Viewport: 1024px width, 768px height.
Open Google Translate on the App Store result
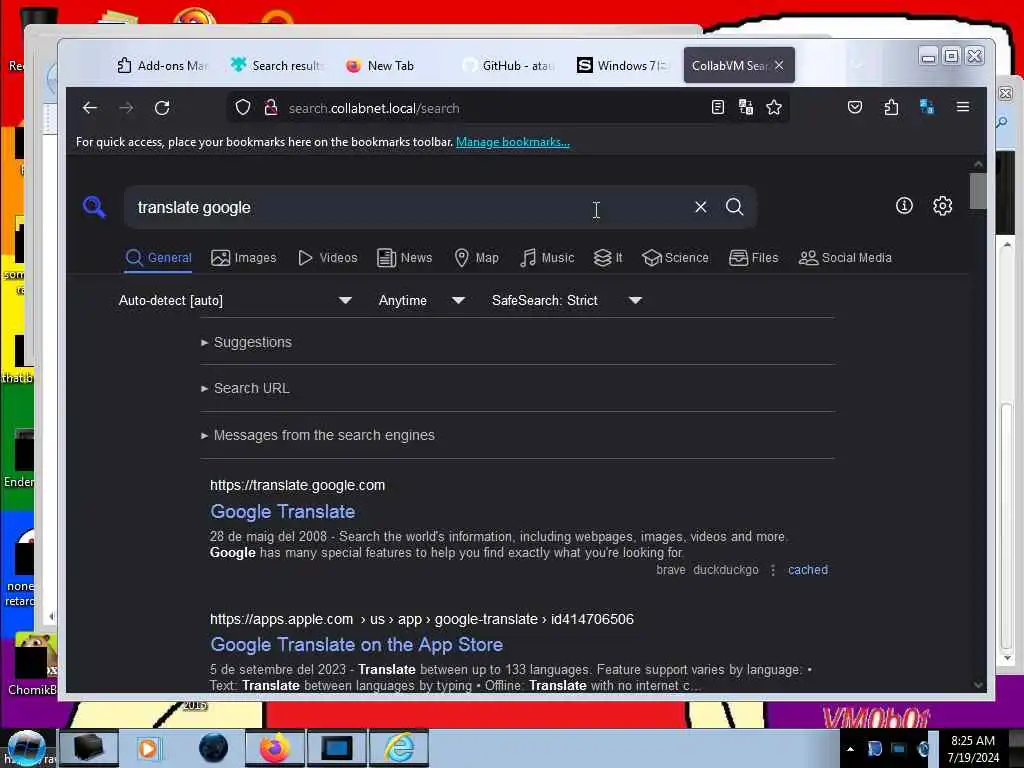(x=357, y=645)
